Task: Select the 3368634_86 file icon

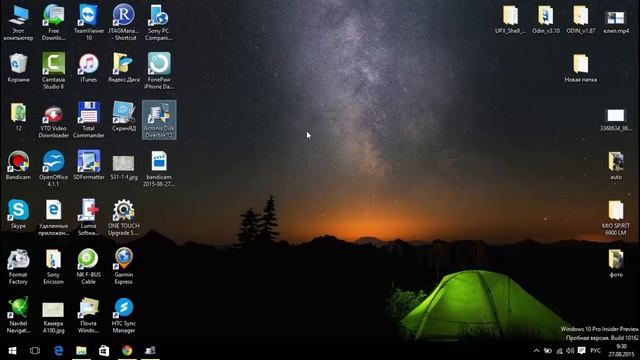Action: click(x=616, y=120)
